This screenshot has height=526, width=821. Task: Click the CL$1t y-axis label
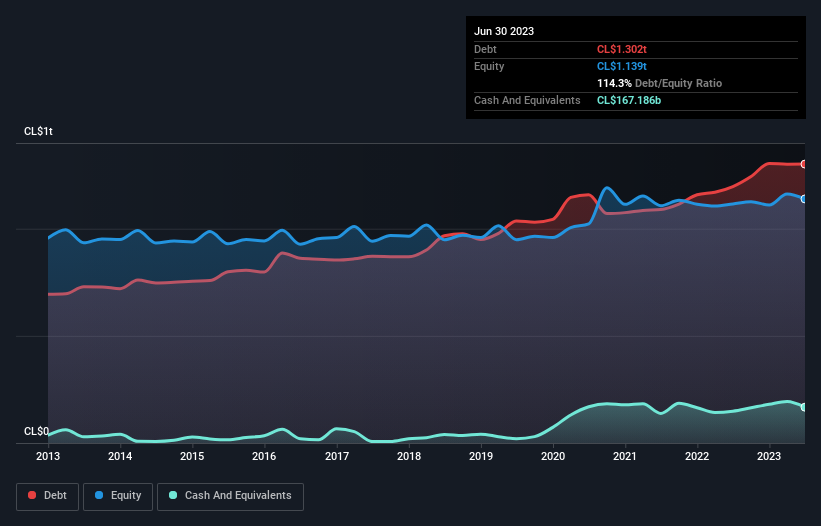[38, 131]
